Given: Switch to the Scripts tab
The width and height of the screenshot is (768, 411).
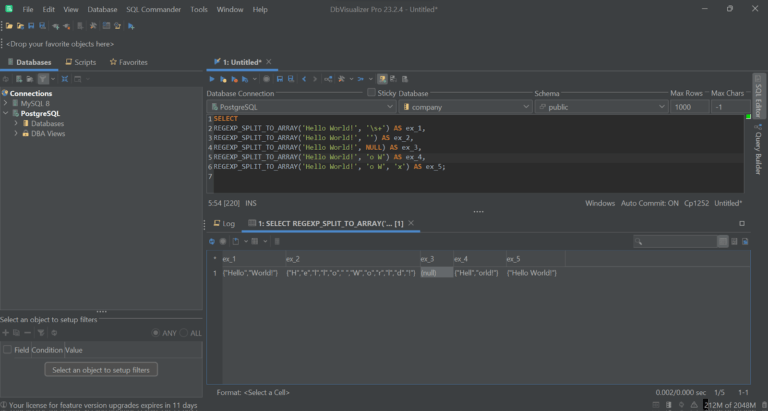Looking at the screenshot, I should point(81,62).
